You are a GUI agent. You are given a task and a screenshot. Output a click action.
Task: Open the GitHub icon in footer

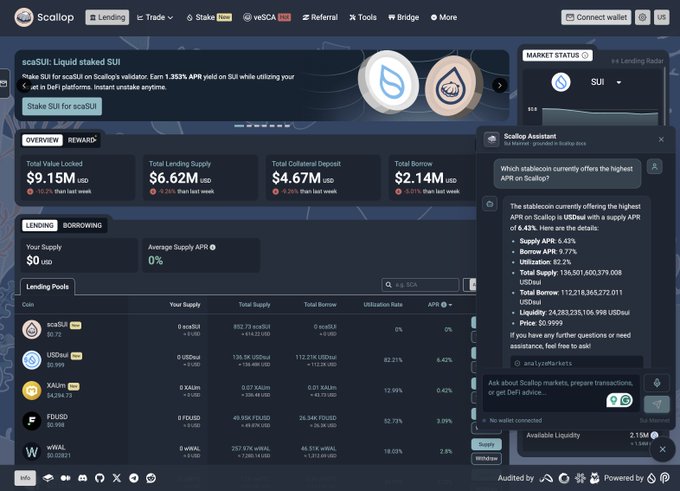pos(100,478)
